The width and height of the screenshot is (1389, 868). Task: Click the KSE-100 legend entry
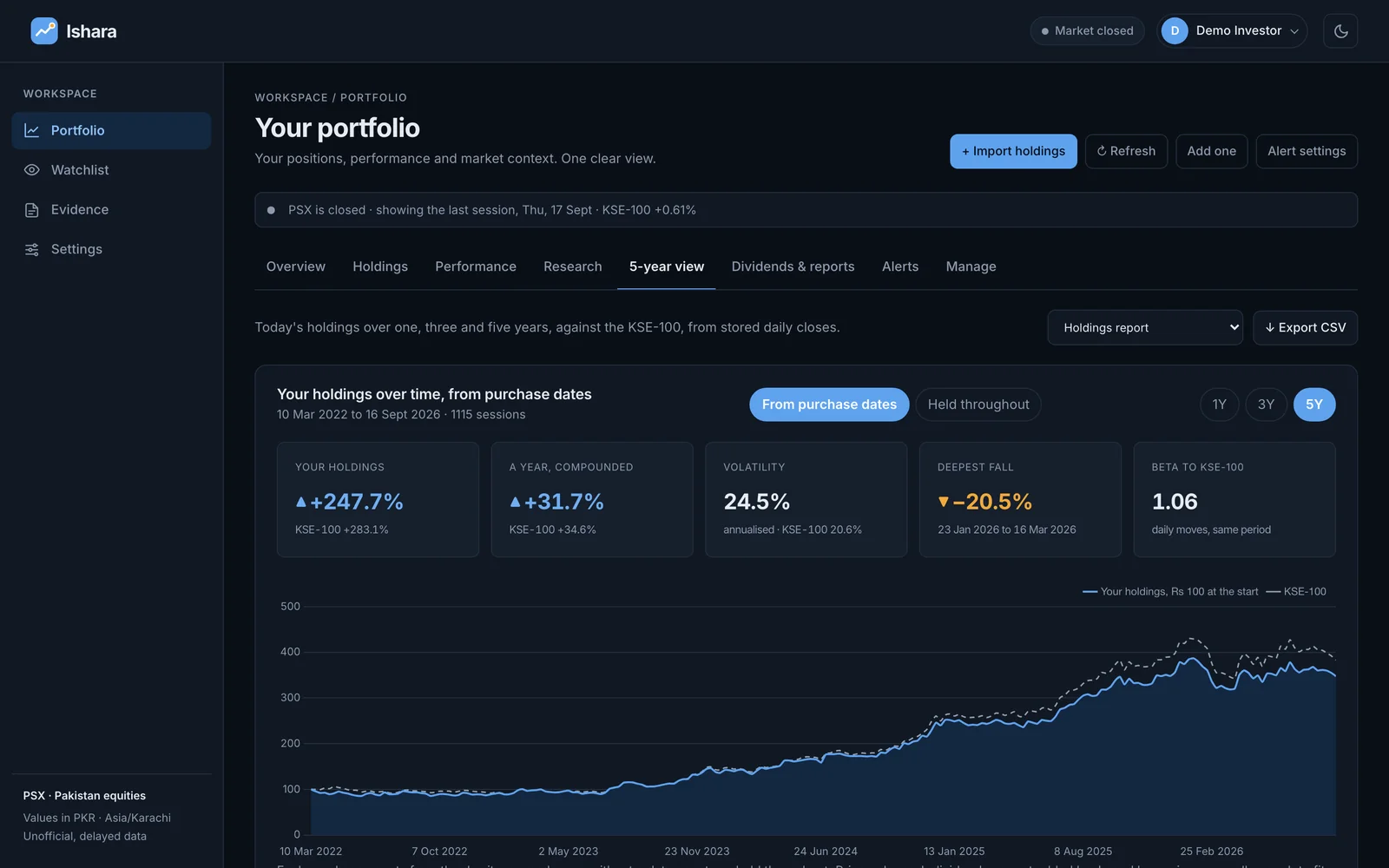[x=1296, y=592]
